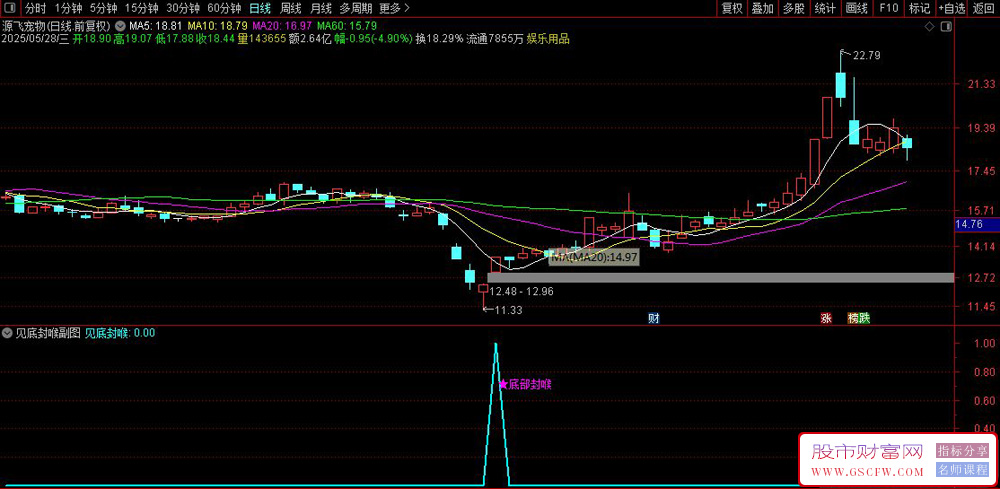The height and width of the screenshot is (489, 1000).
Task: Click the 涨 marker below the chart
Action: [827, 318]
